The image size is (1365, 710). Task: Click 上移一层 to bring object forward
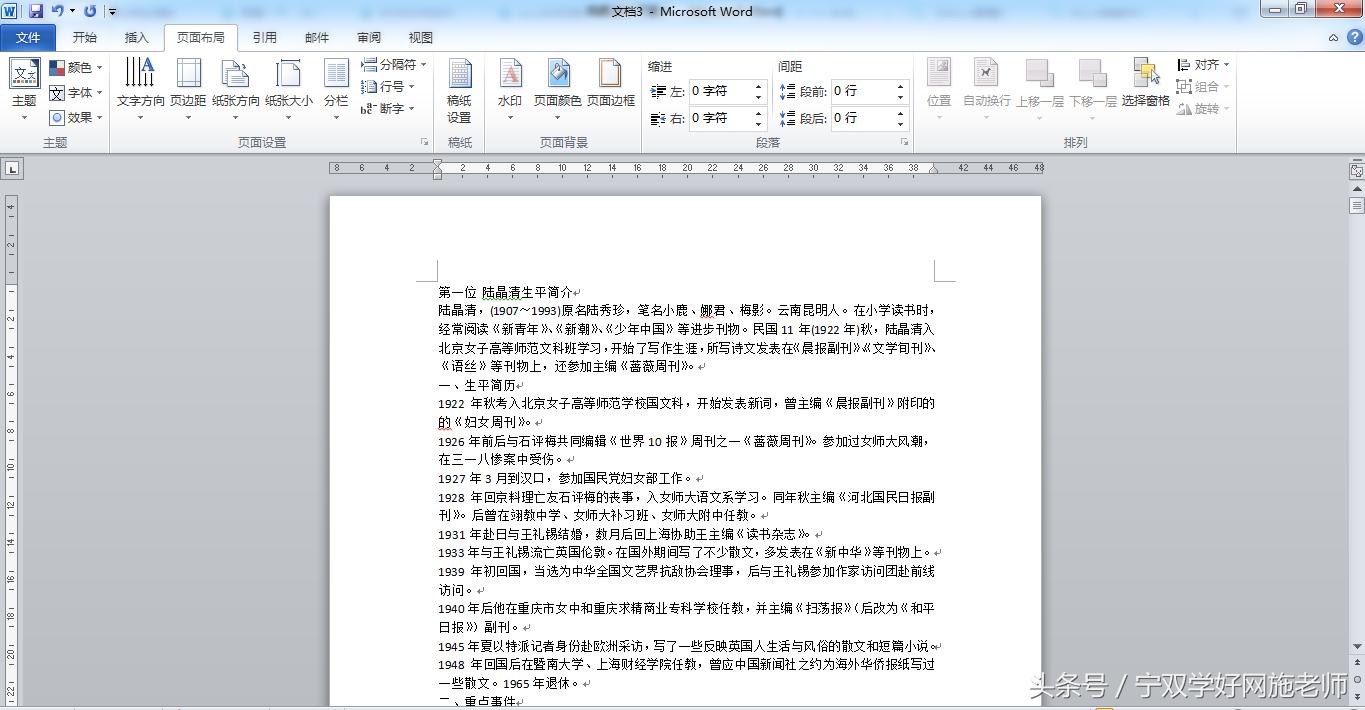(x=1039, y=88)
